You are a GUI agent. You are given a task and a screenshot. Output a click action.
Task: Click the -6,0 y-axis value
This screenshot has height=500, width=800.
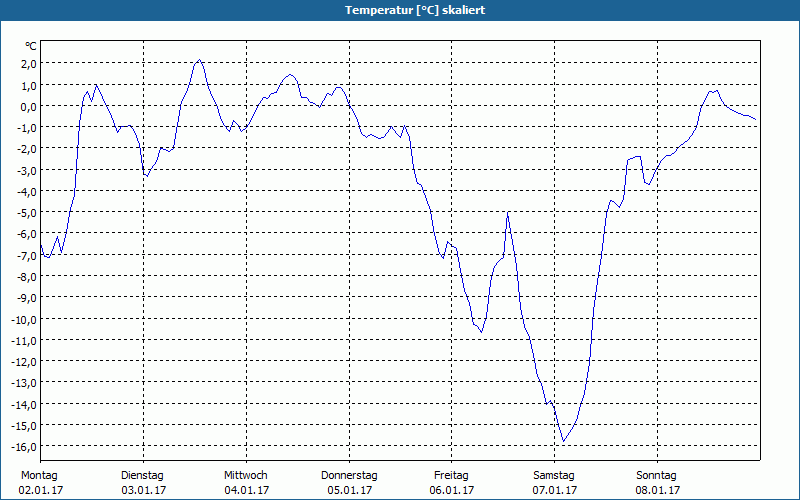(27, 234)
